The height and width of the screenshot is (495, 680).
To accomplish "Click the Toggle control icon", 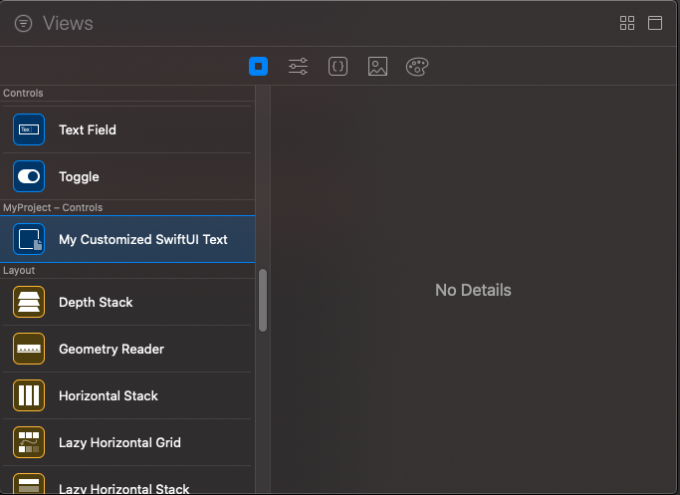I will pyautogui.click(x=29, y=177).
